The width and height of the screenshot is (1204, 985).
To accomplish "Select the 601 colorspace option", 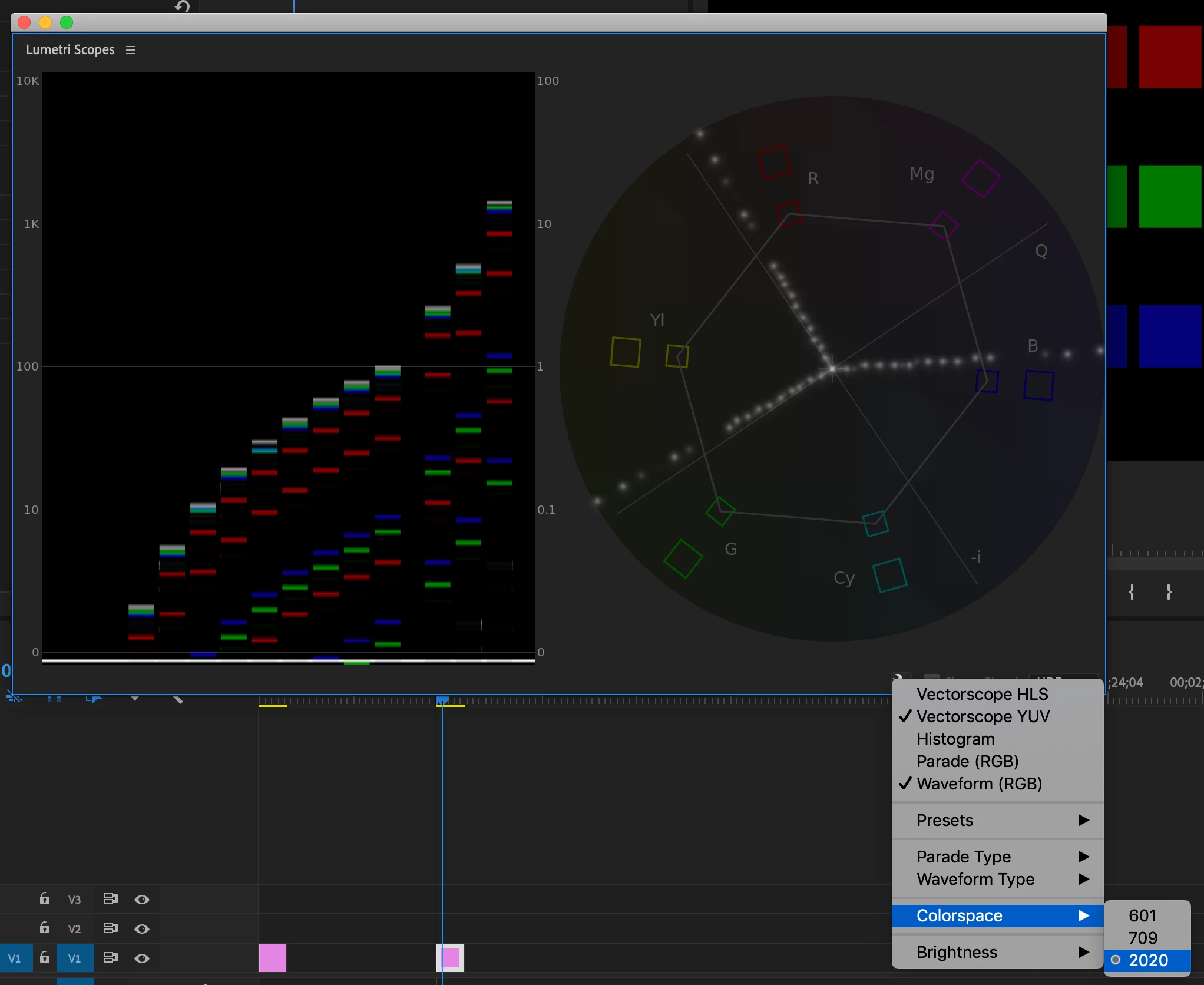I will (1142, 915).
